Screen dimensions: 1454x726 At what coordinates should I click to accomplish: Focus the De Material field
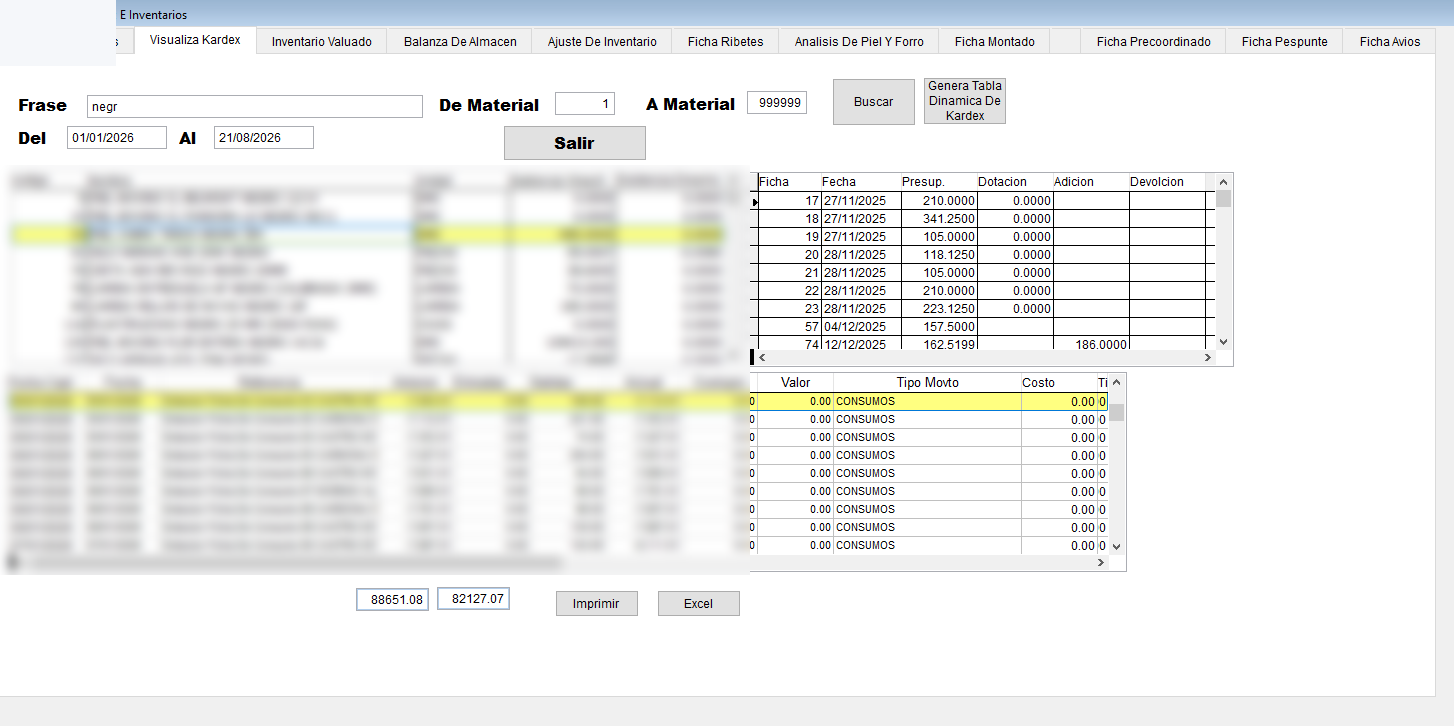click(x=585, y=104)
